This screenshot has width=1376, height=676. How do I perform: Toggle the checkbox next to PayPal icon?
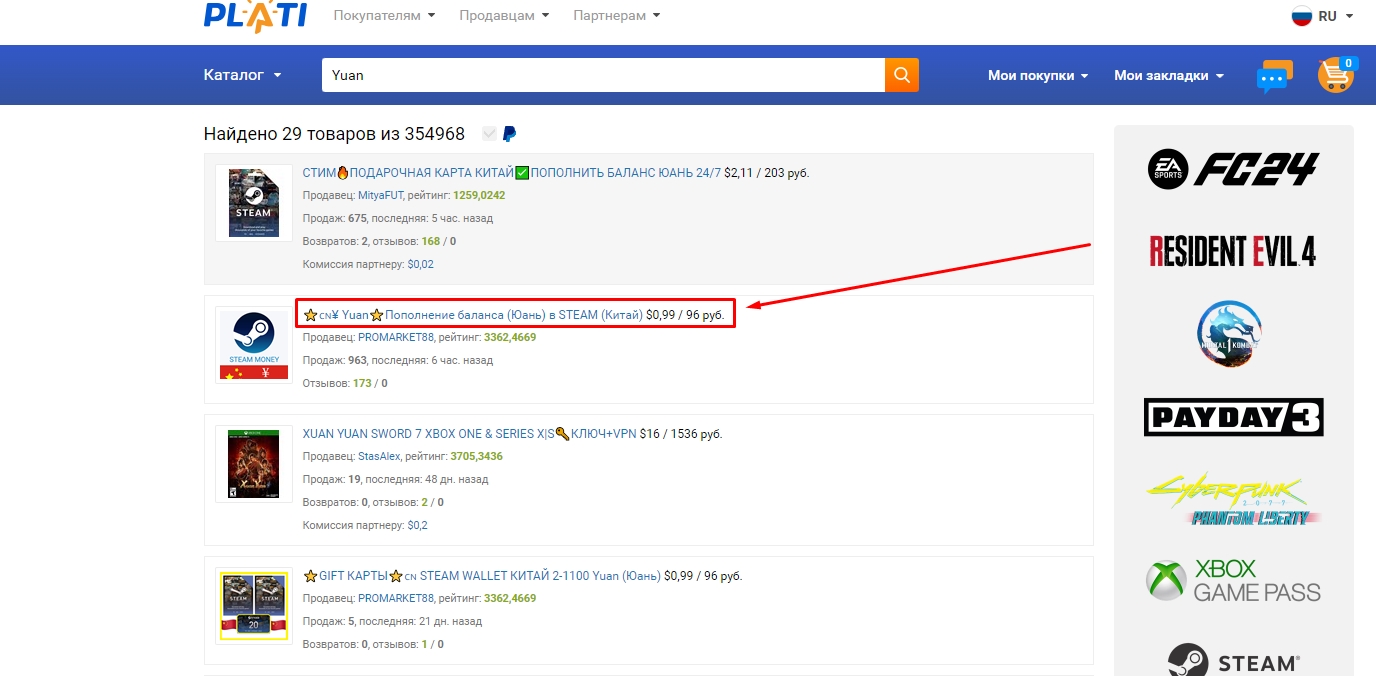pos(489,134)
